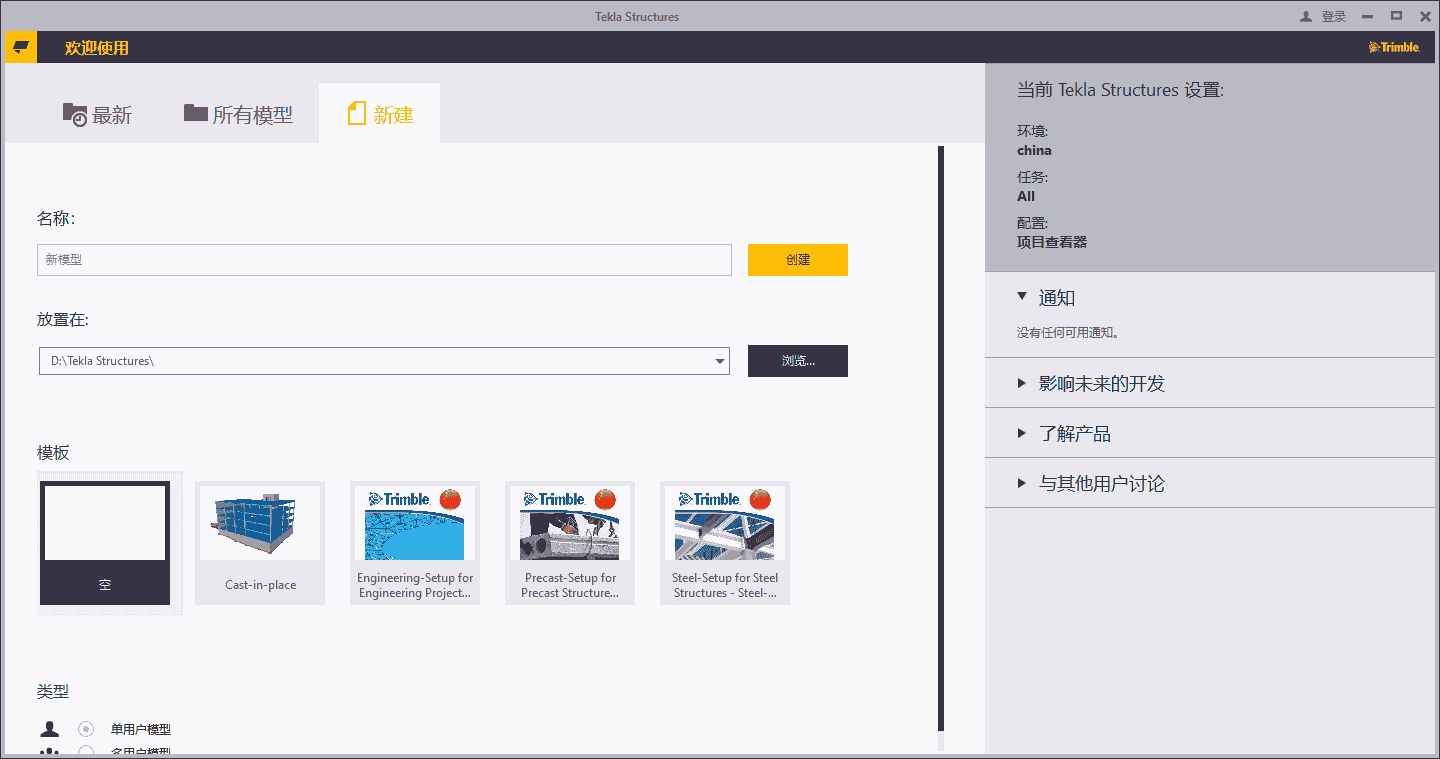Maximize the Tekla Structures window
1440x759 pixels.
(1397, 16)
